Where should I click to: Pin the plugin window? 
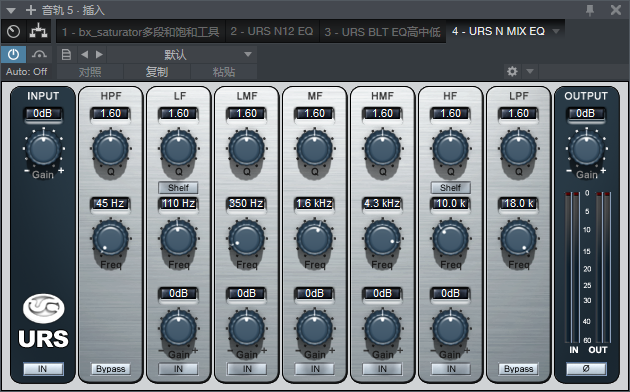point(590,10)
